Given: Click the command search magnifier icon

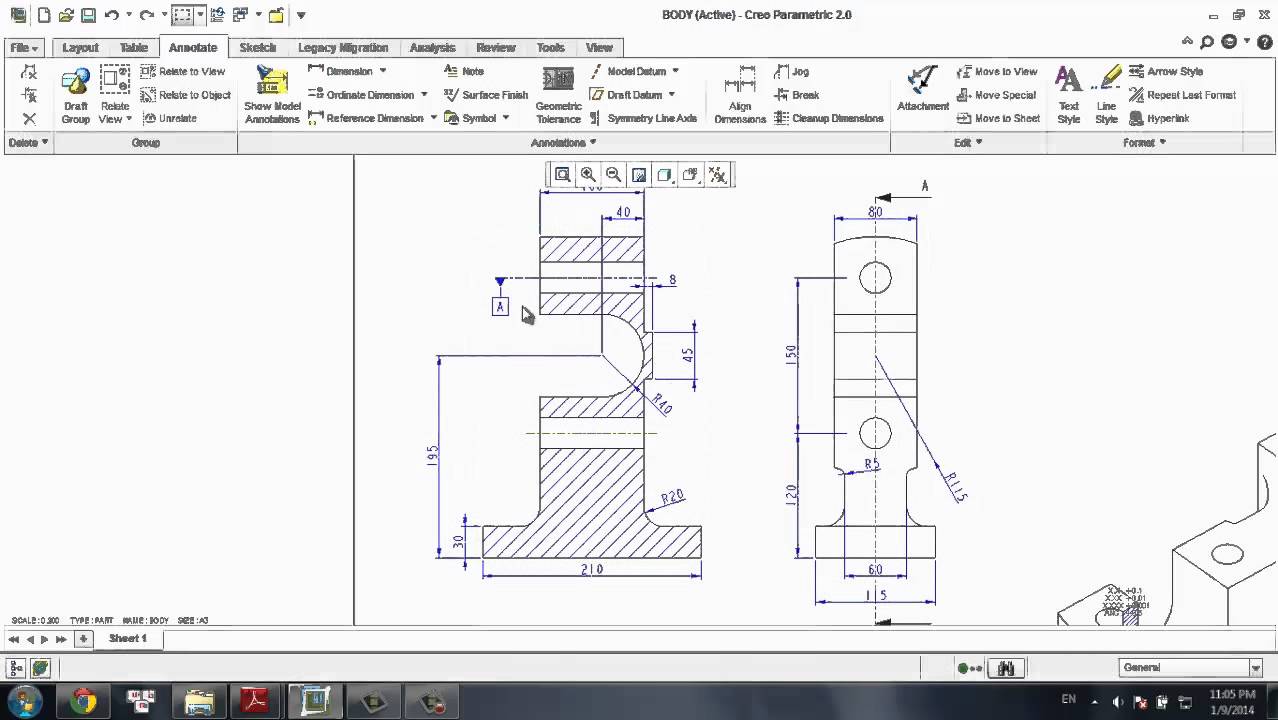Looking at the screenshot, I should click(x=1207, y=42).
